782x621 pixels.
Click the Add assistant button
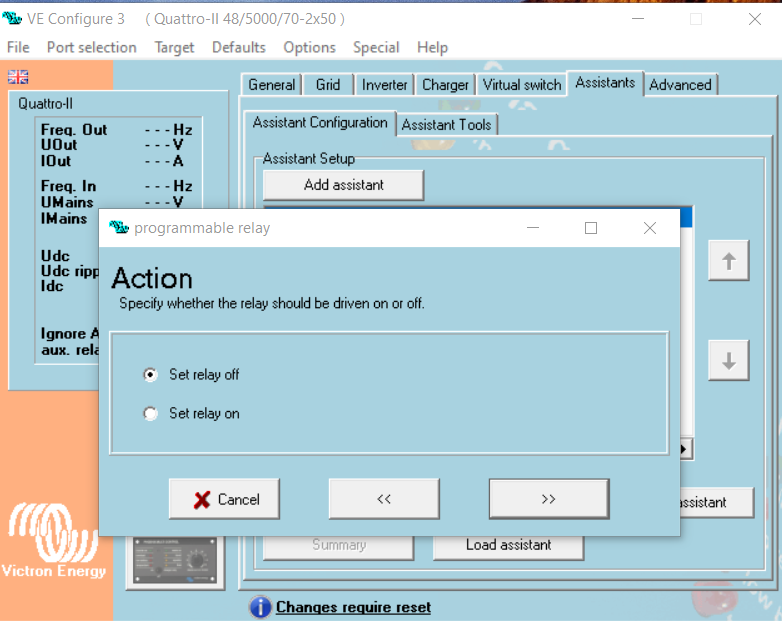click(x=344, y=185)
